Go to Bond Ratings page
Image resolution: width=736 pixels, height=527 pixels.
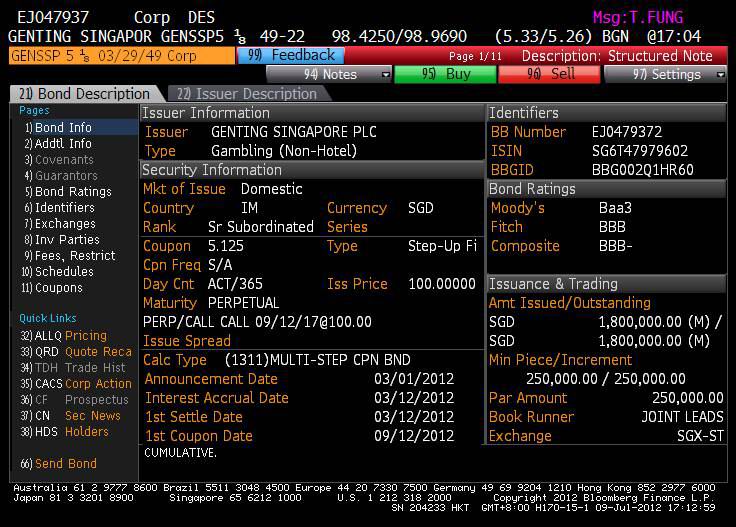tap(69, 191)
